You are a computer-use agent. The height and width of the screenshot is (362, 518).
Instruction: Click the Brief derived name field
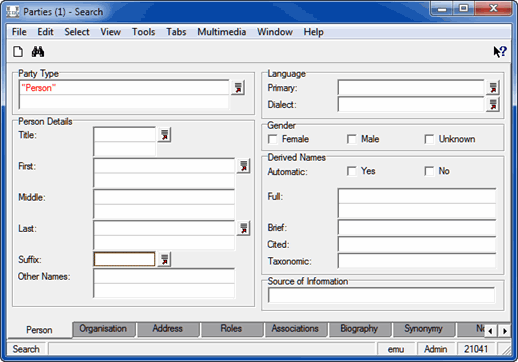pos(417,228)
